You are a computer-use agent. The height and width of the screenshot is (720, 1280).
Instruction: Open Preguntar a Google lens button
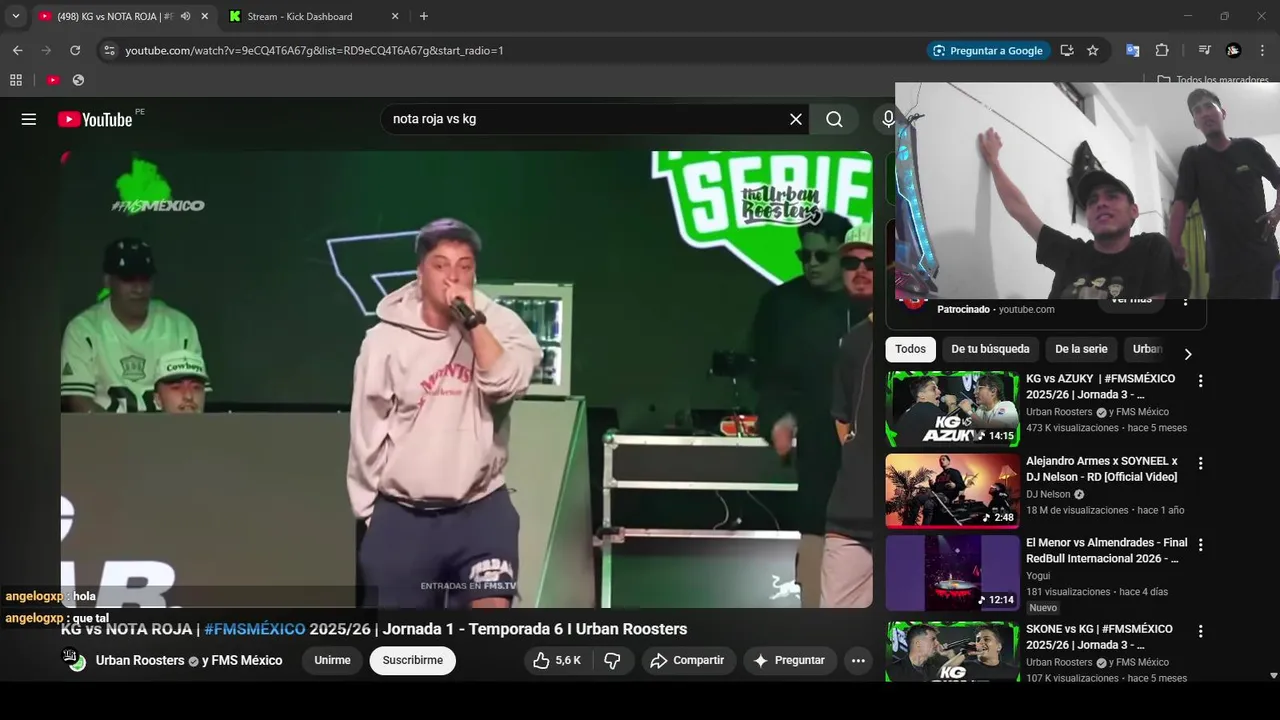point(988,50)
